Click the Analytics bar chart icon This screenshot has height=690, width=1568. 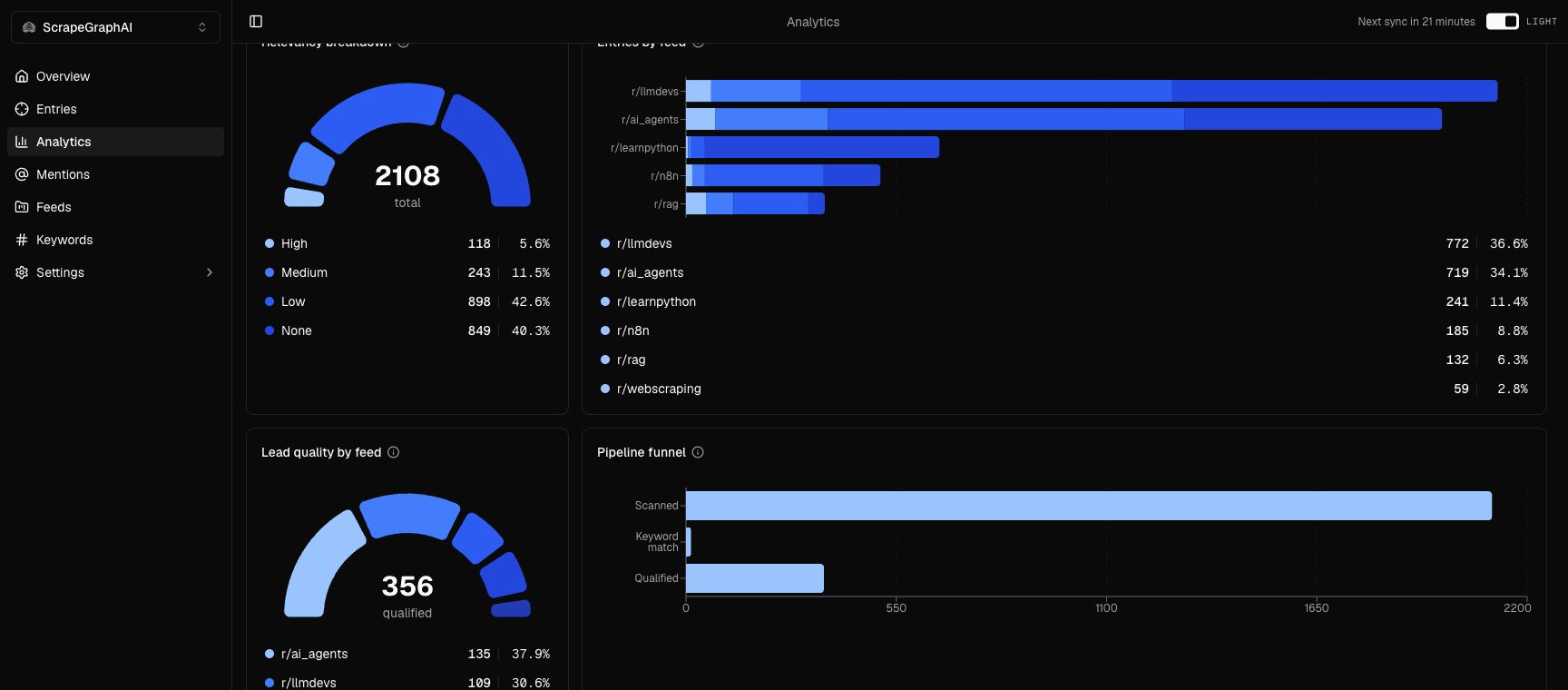pyautogui.click(x=22, y=142)
